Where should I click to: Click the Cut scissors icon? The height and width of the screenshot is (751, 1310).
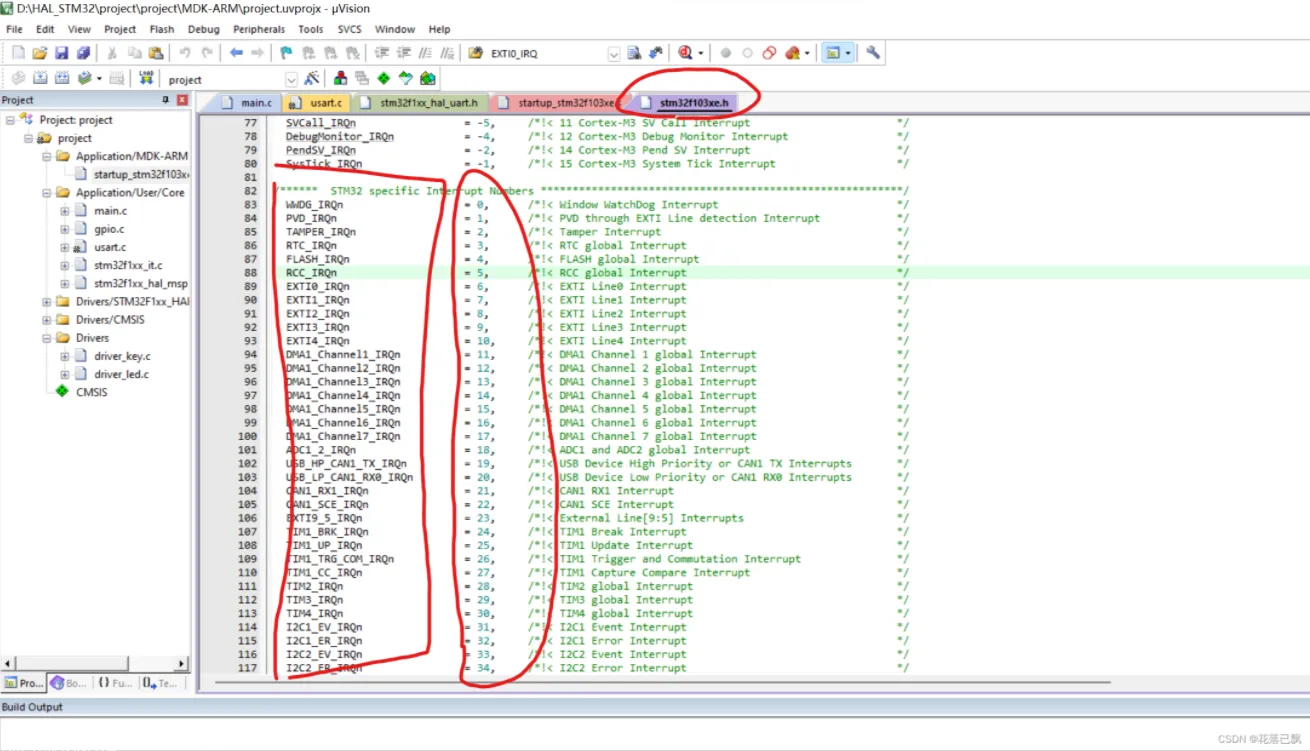tap(112, 52)
